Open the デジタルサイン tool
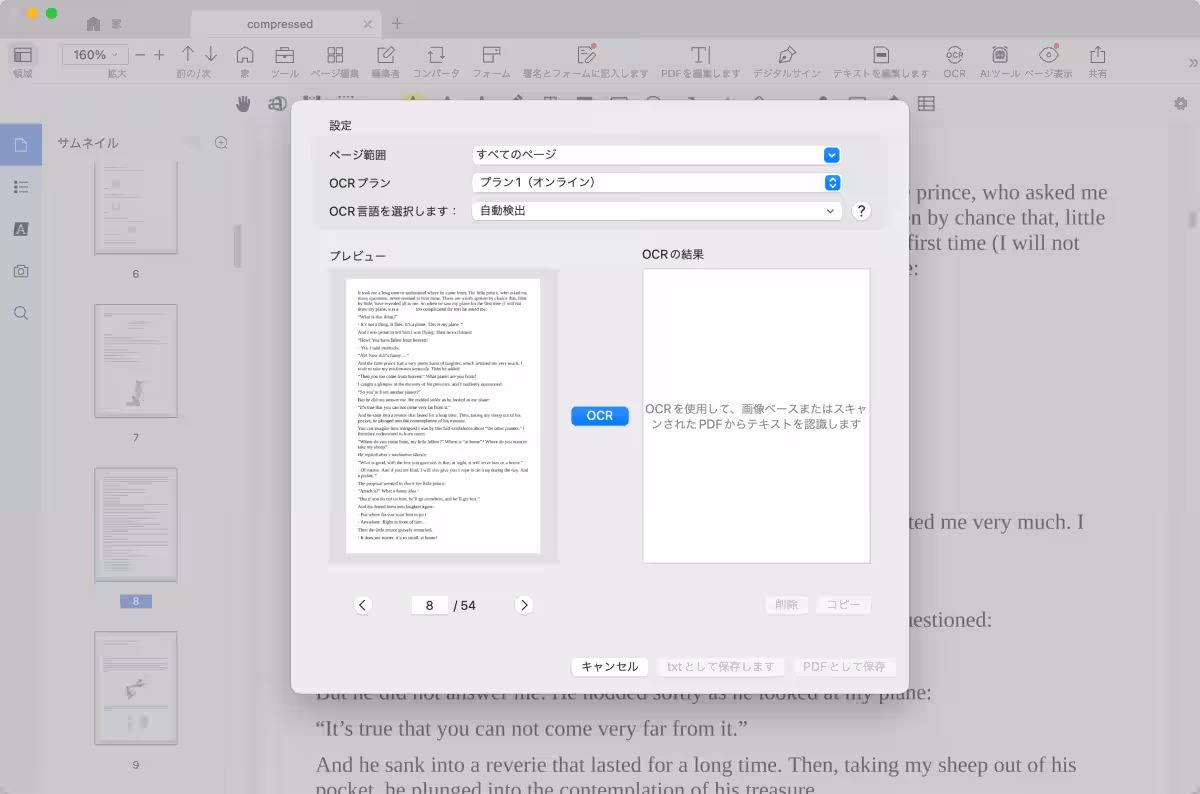The width and height of the screenshot is (1200, 794). point(785,60)
